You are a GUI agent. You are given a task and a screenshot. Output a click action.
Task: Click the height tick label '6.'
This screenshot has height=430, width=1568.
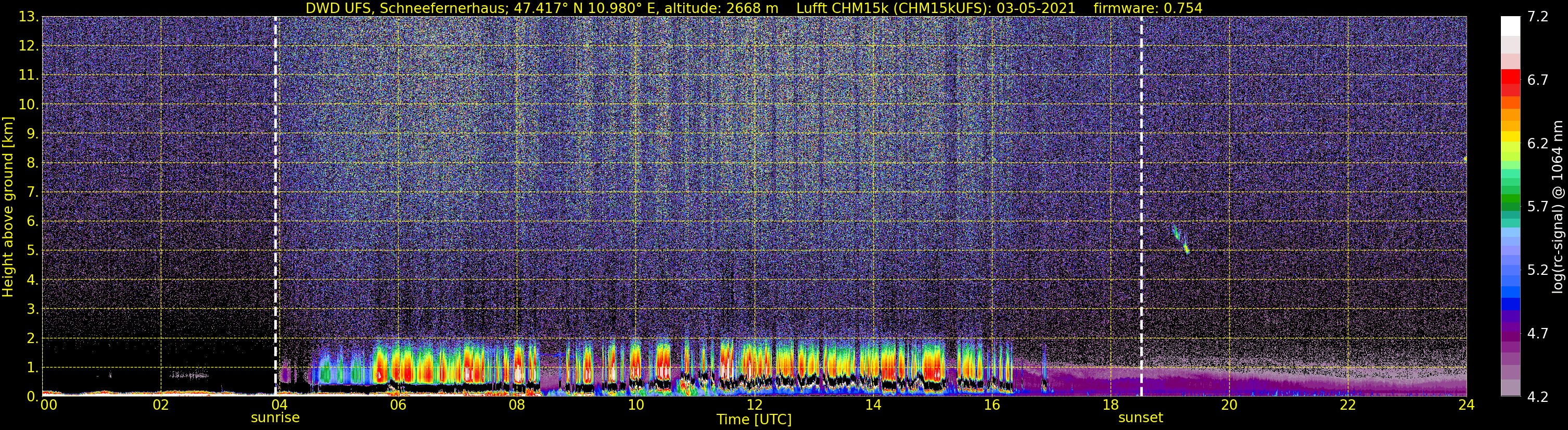[32, 221]
